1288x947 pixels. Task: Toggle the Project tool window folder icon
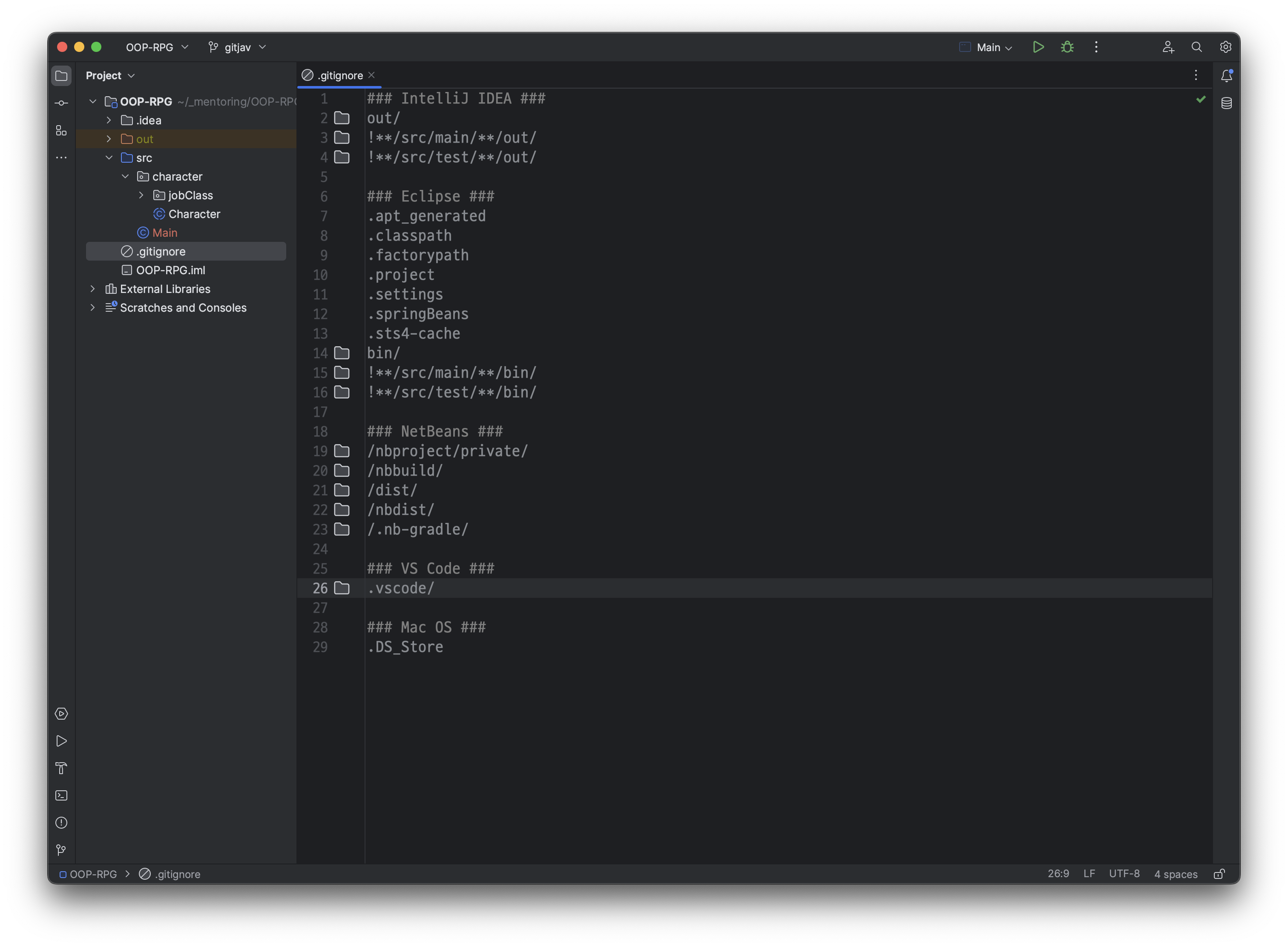click(x=61, y=76)
